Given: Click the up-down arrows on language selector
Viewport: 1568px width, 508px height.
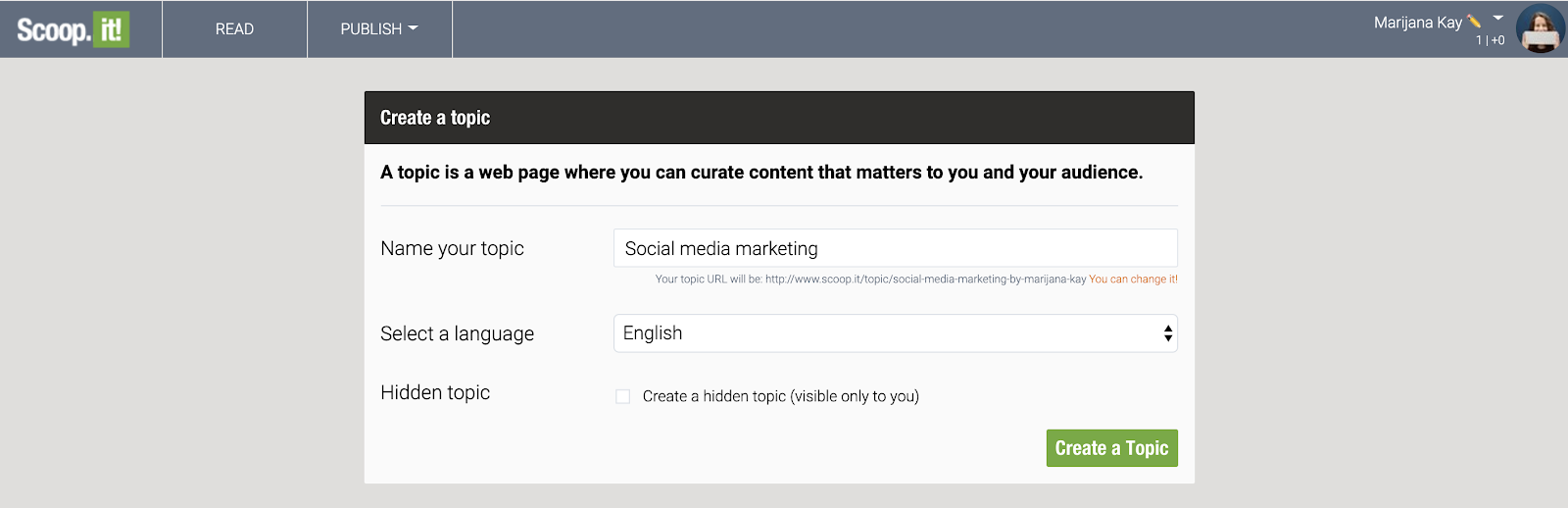Looking at the screenshot, I should (1168, 333).
